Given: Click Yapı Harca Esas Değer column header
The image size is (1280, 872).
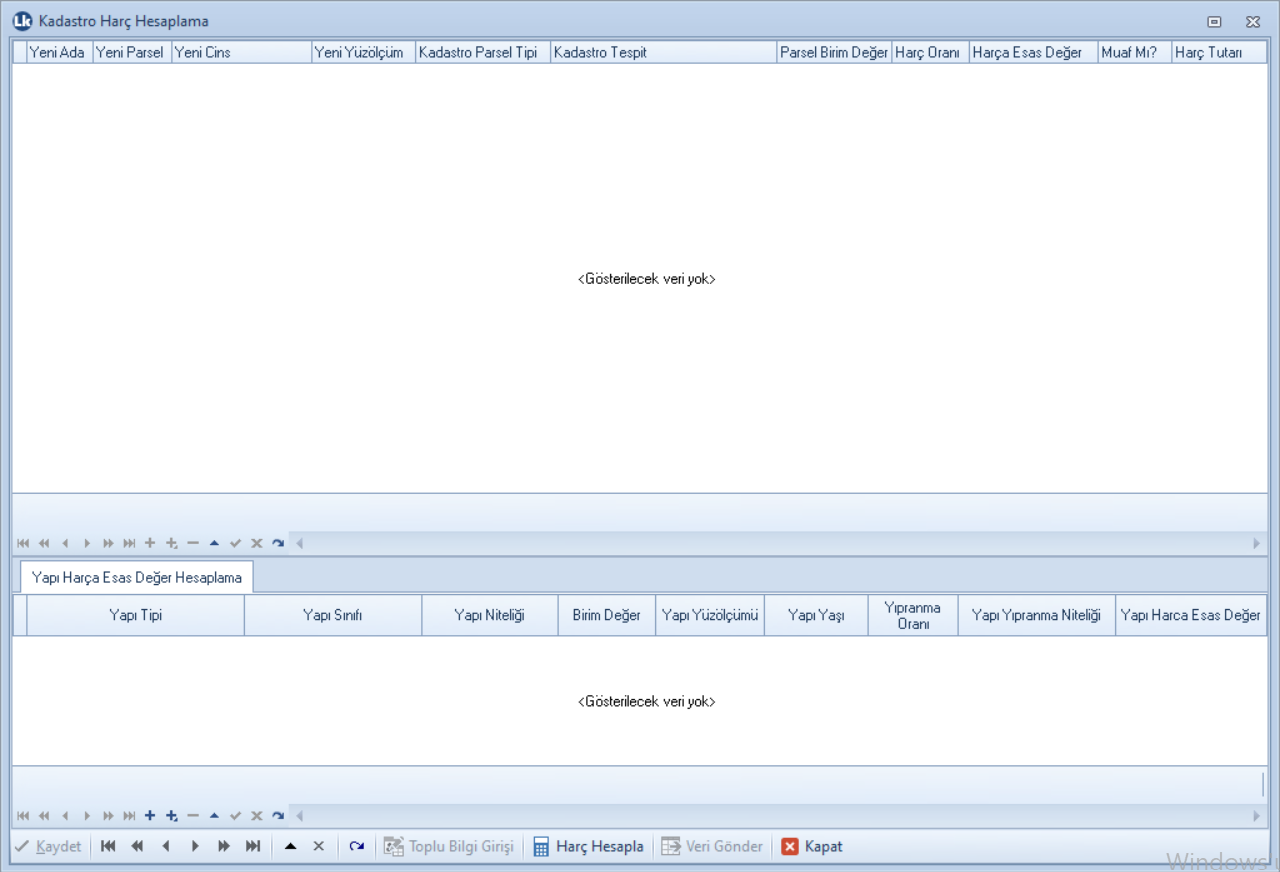Looking at the screenshot, I should coord(1191,615).
